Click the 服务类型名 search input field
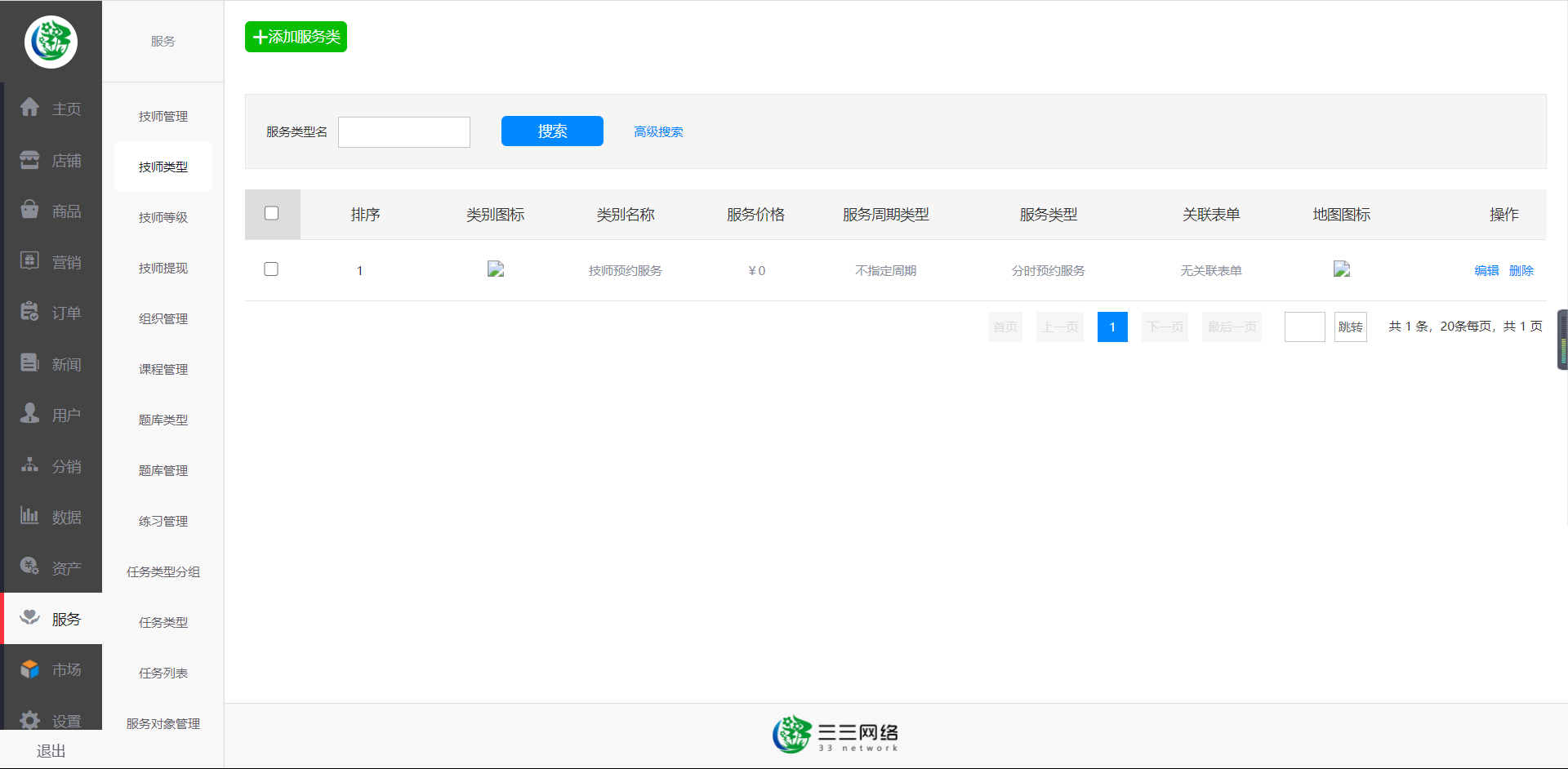 pos(404,132)
